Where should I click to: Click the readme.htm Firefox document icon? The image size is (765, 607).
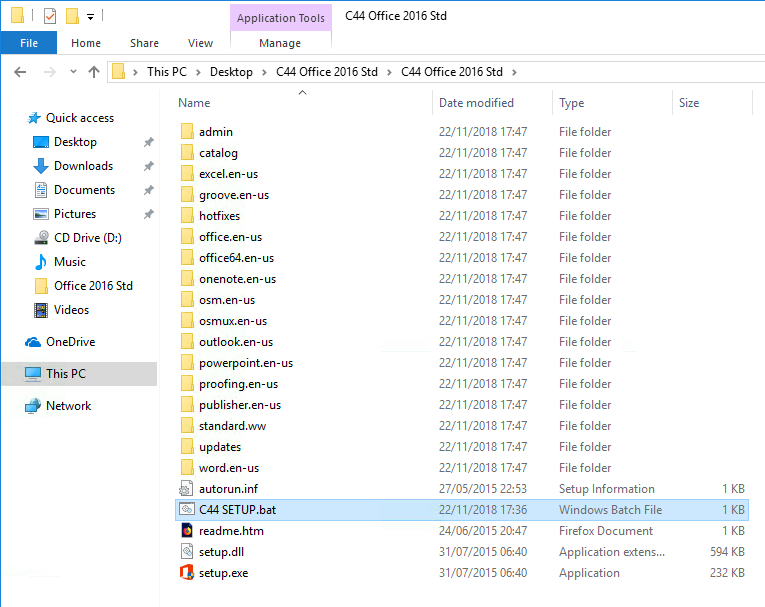tap(186, 531)
